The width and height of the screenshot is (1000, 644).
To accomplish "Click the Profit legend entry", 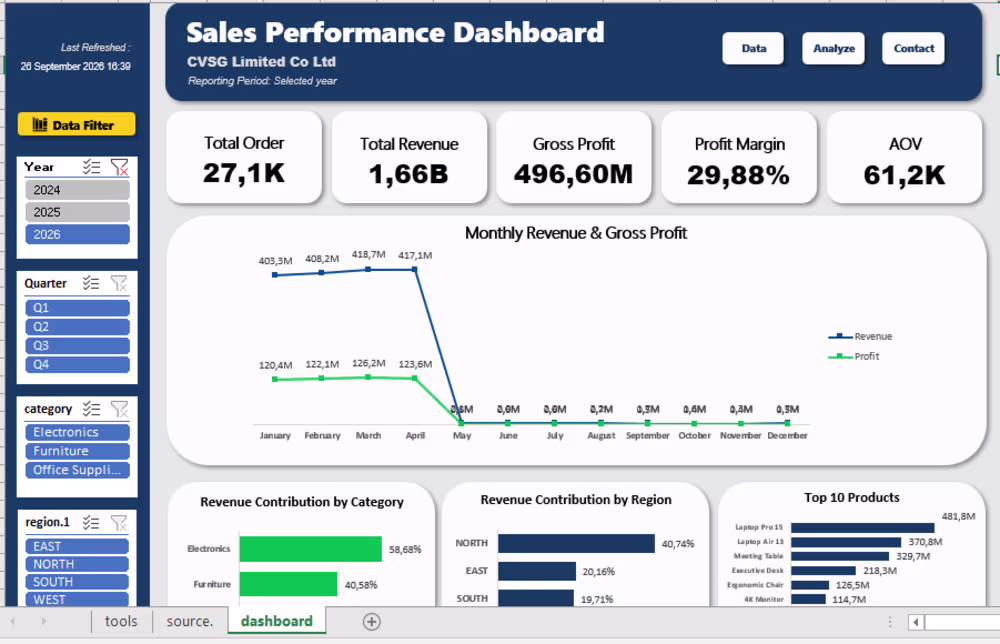I will 854,356.
